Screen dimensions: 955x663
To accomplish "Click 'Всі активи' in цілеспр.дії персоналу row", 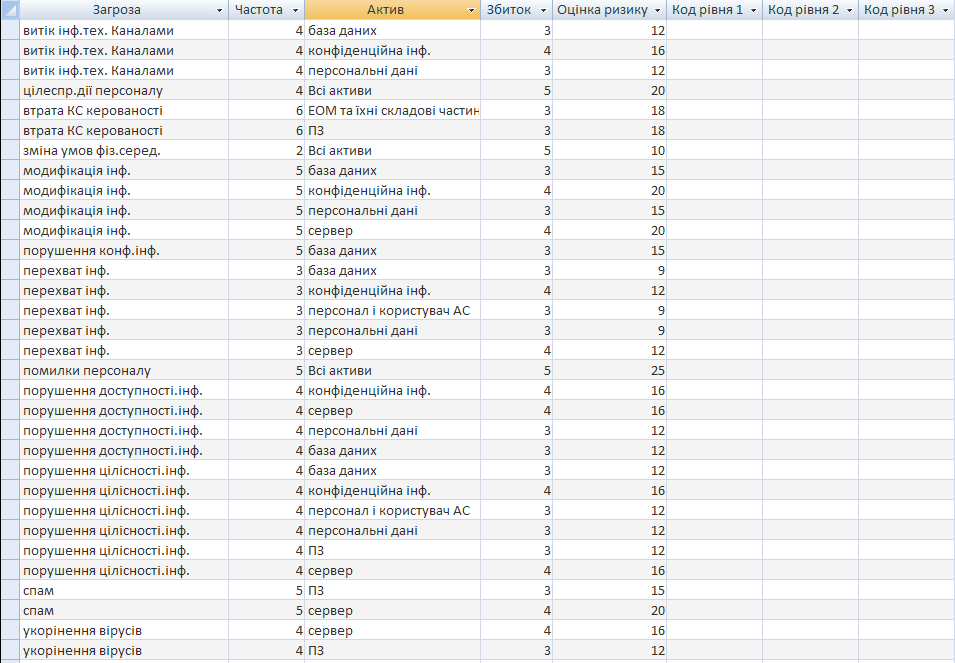I will (392, 91).
